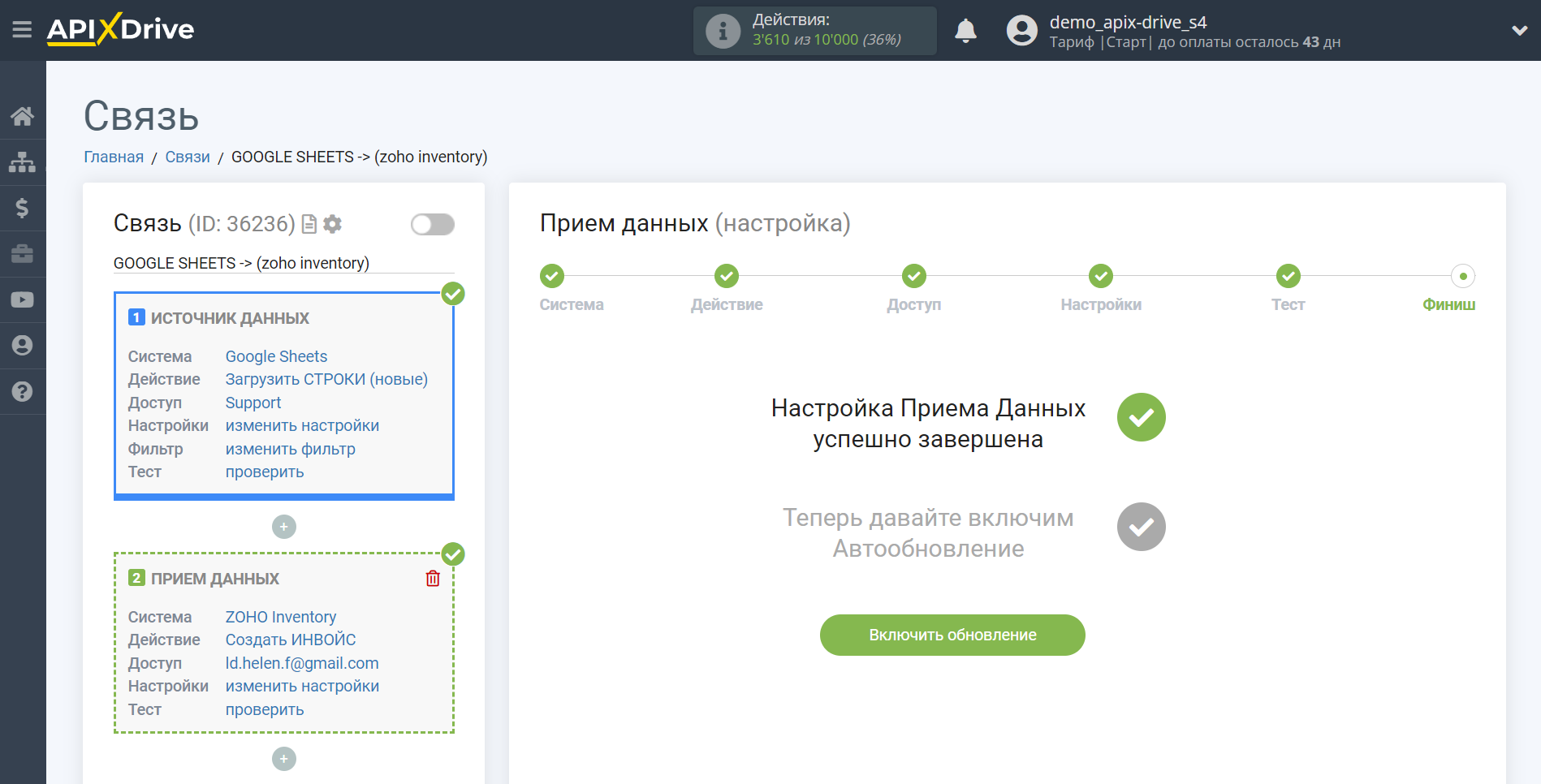1541x784 pixels.
Task: Go to the Тест step
Action: click(1288, 277)
